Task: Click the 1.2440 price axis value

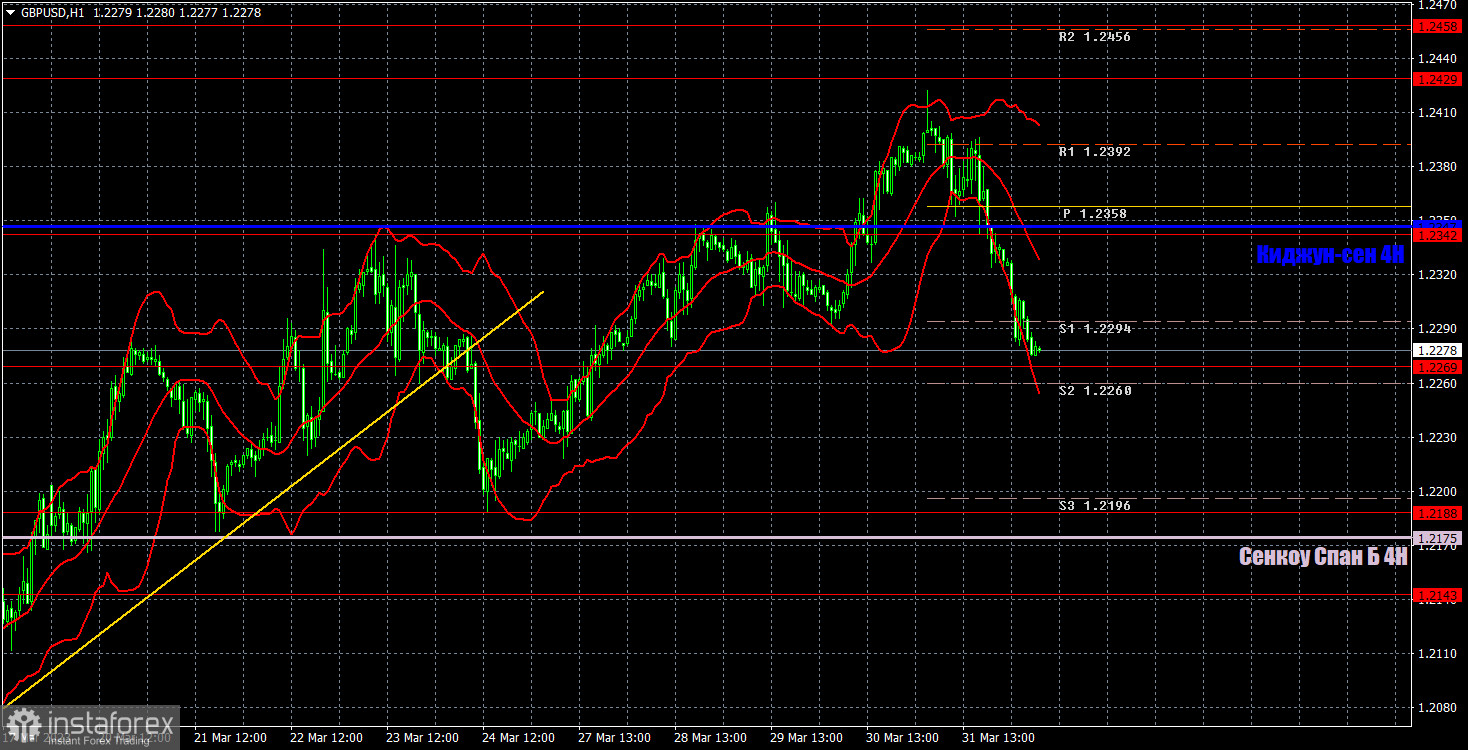Action: pyautogui.click(x=1437, y=60)
